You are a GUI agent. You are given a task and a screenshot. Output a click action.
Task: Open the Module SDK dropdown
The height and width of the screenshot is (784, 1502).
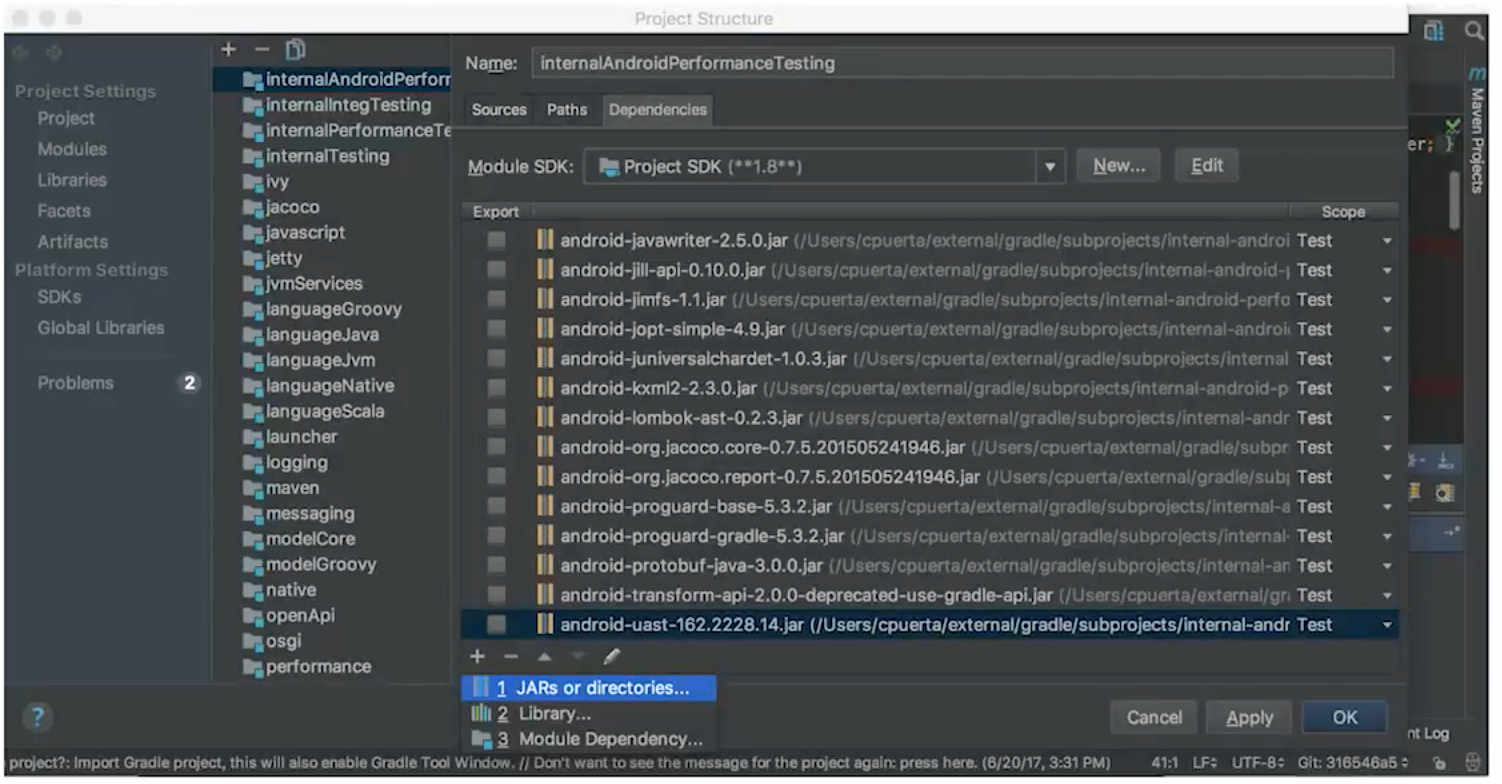[1049, 166]
